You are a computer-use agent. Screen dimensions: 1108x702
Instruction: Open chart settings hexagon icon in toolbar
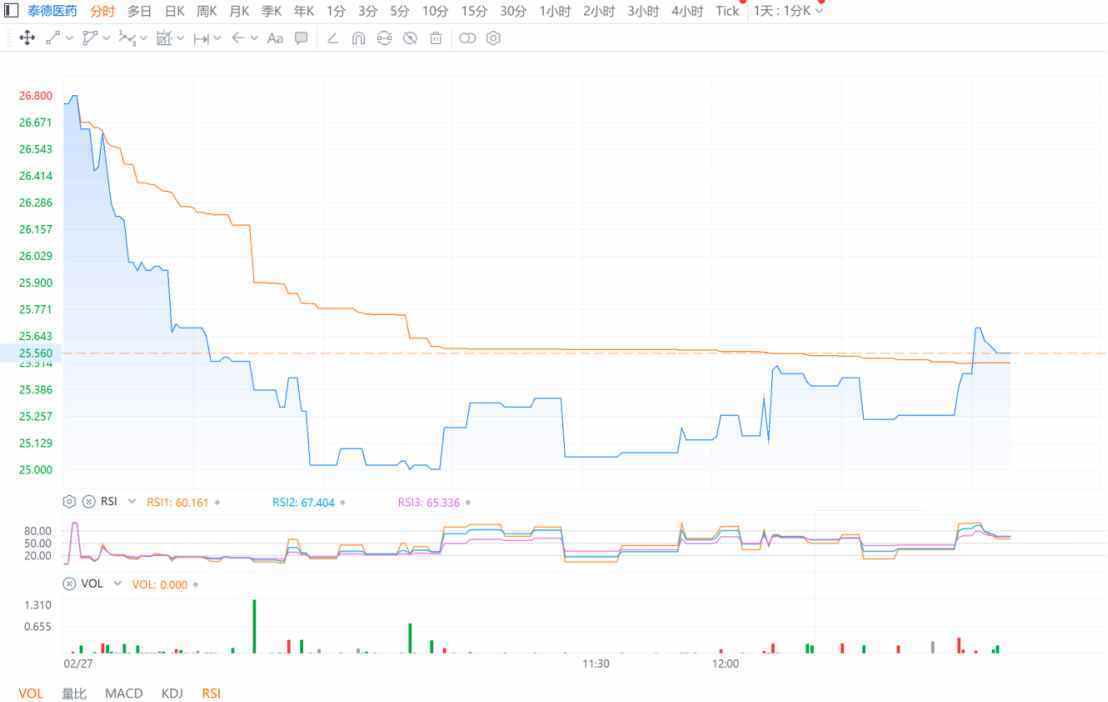pos(493,38)
